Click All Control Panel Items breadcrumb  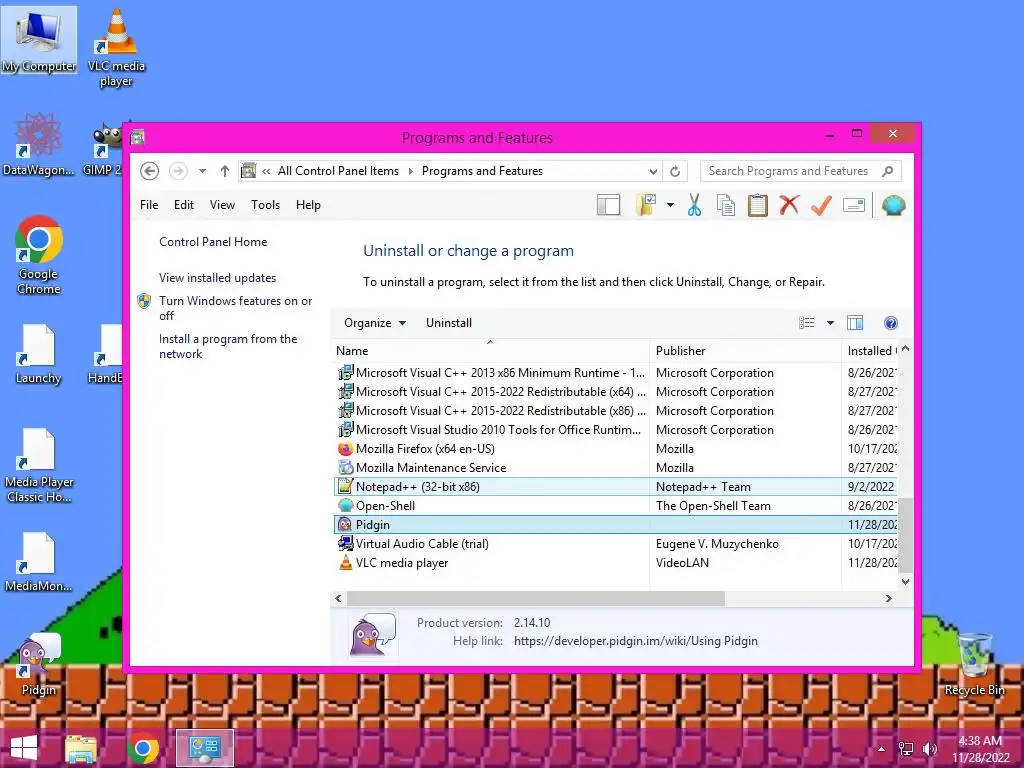click(x=338, y=171)
